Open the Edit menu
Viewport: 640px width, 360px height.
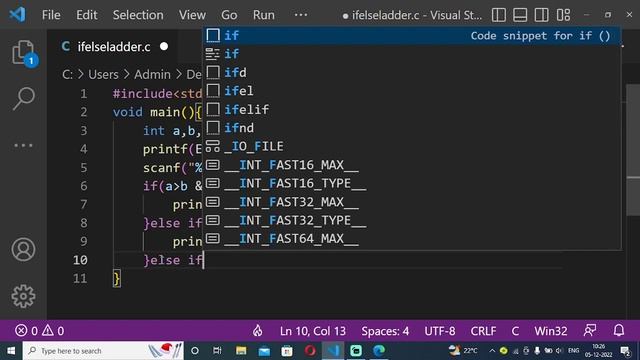(87, 15)
